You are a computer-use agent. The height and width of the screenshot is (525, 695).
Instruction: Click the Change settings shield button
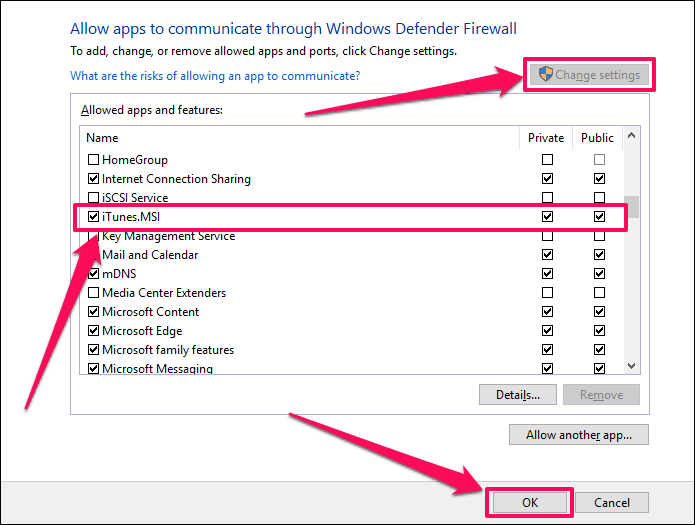[x=589, y=74]
